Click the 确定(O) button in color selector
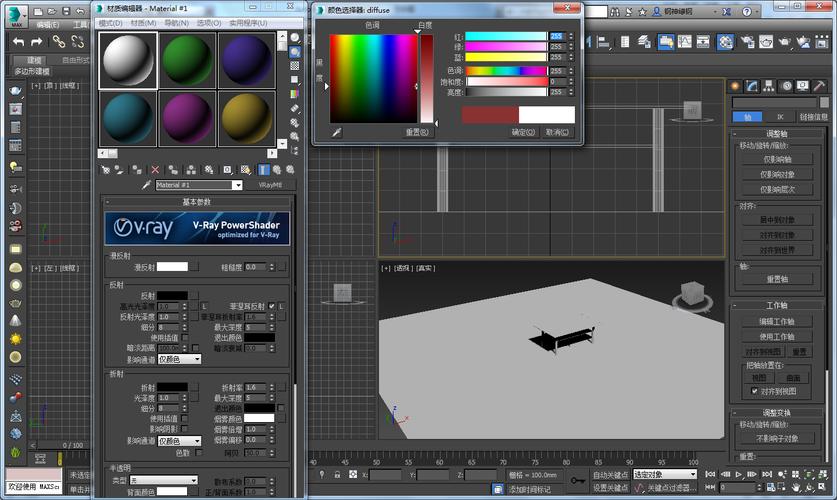The height and width of the screenshot is (500, 837). (x=523, y=132)
